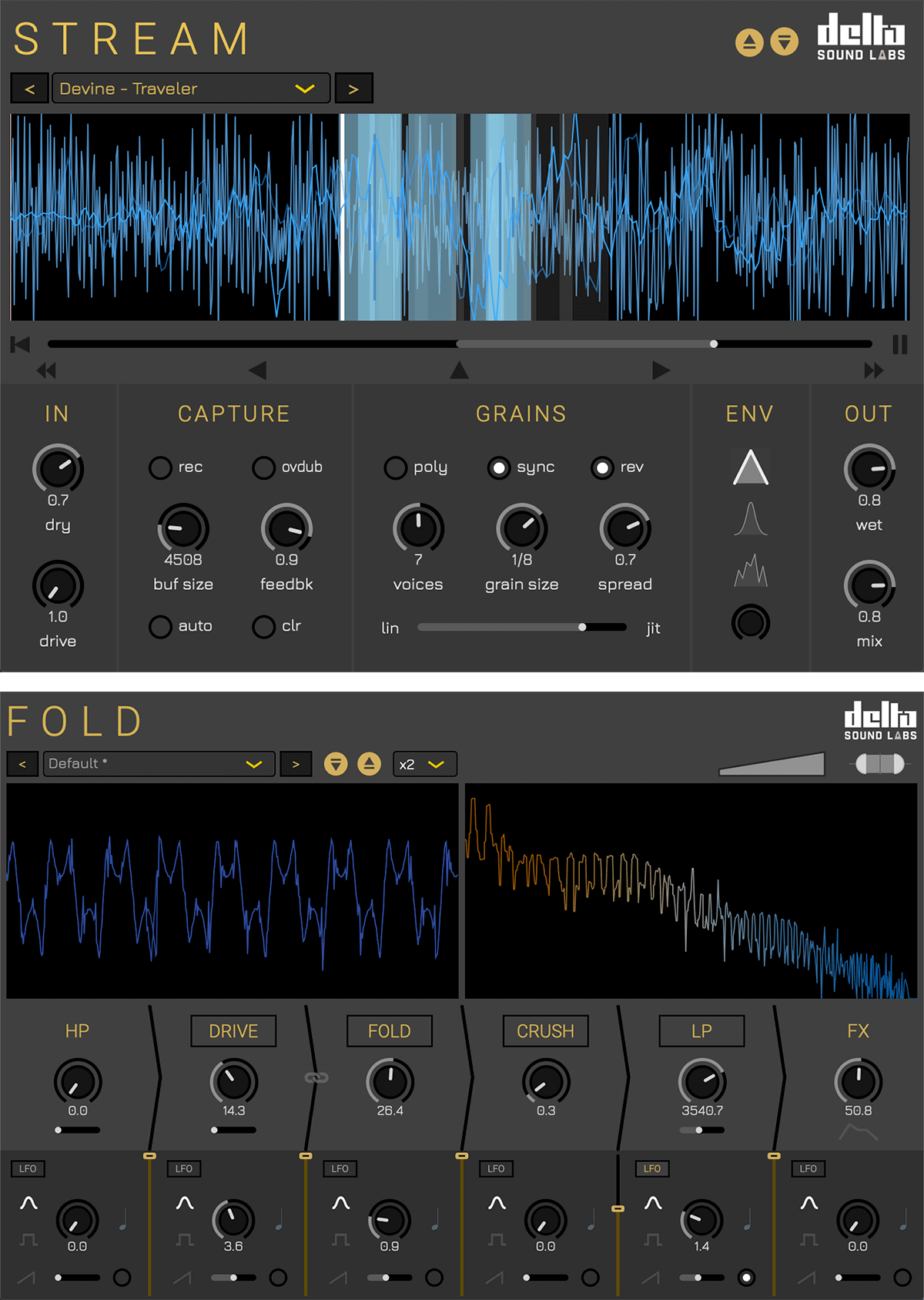Enable the LFO tab under HP

coord(27,1168)
